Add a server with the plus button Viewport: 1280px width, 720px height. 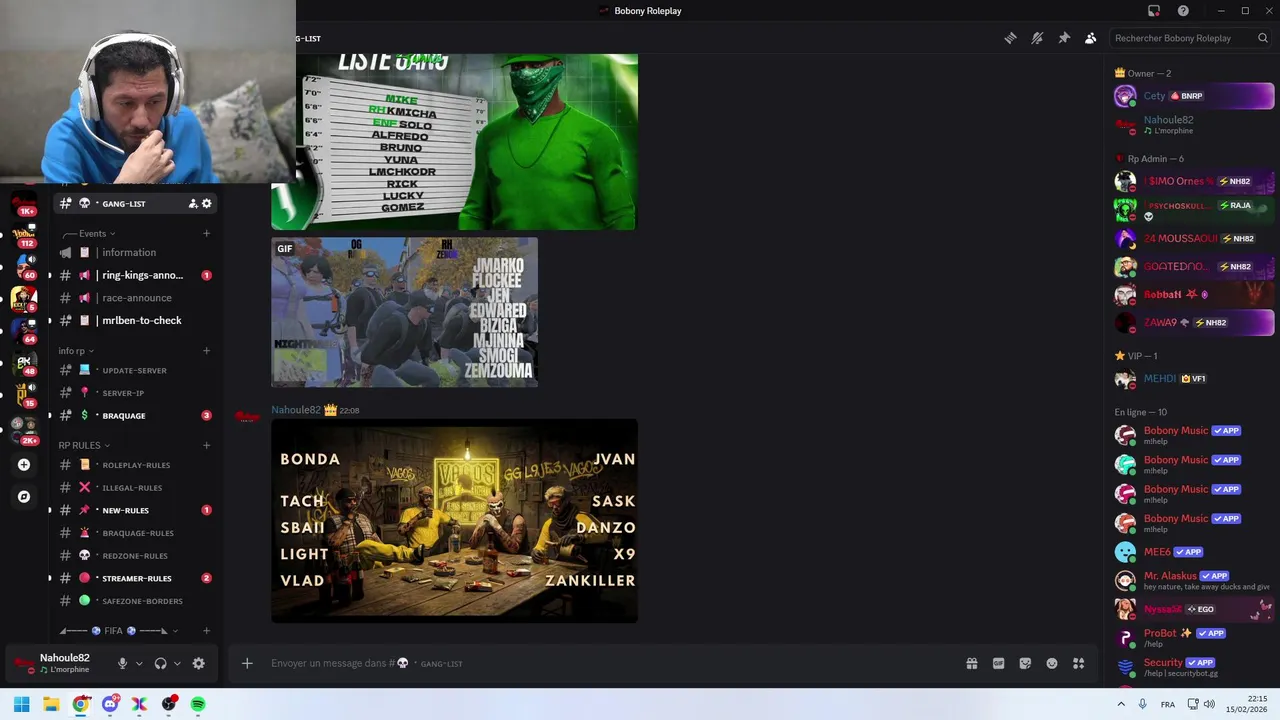[24, 464]
